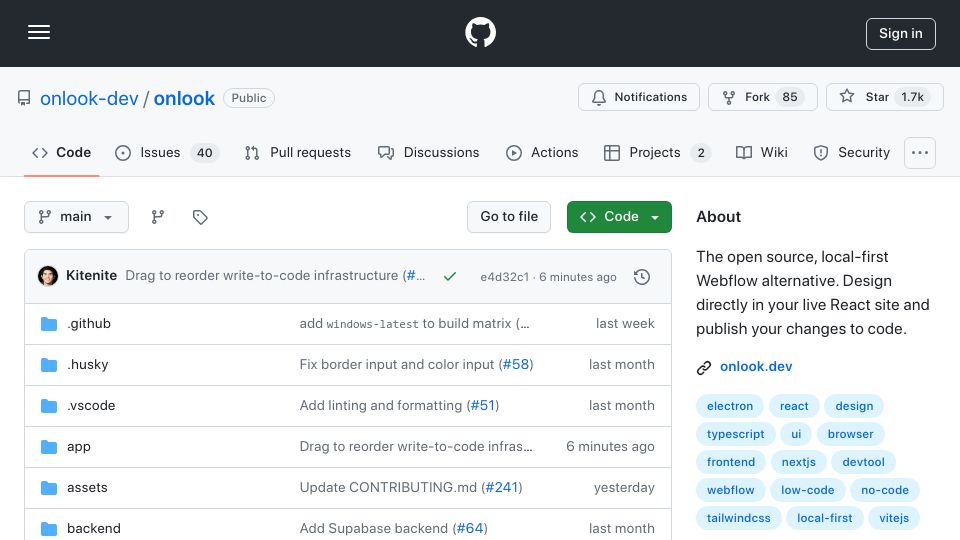
Task: Select the vitejs topic tag
Action: tap(894, 519)
